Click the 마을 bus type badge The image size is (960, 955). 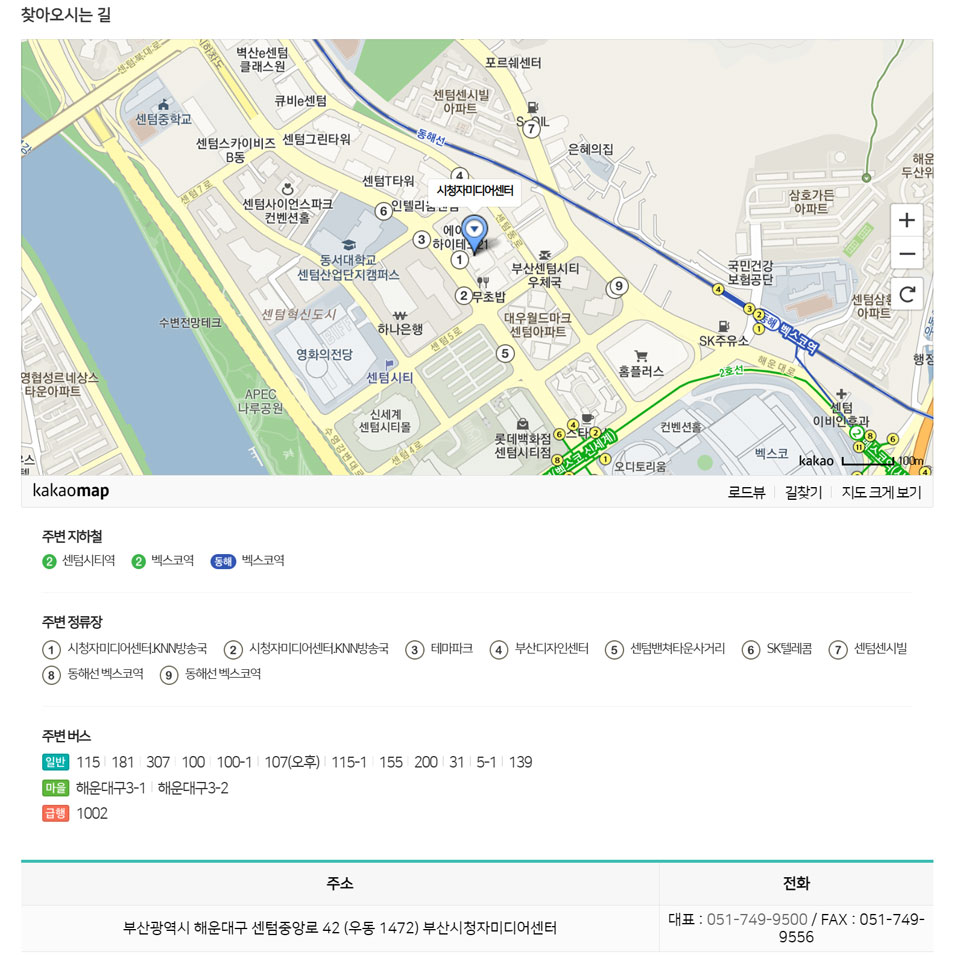tap(55, 787)
